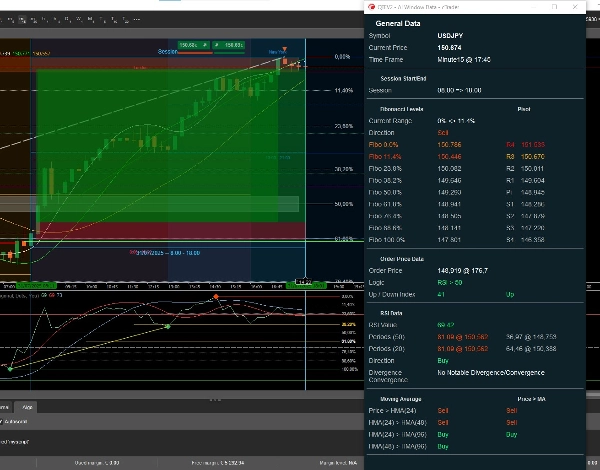This screenshot has width=600, height=470.
Task: Click the 11.40% Fibonacci level label
Action: [x=343, y=90]
